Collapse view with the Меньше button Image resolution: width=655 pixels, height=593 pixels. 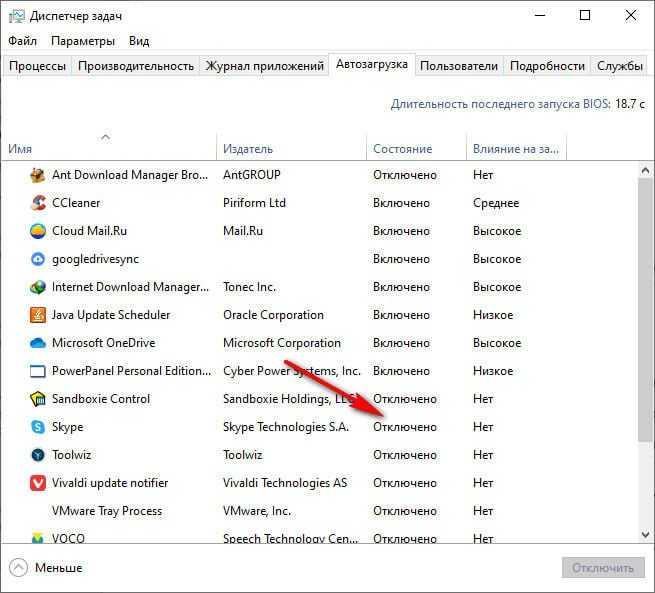coord(46,568)
